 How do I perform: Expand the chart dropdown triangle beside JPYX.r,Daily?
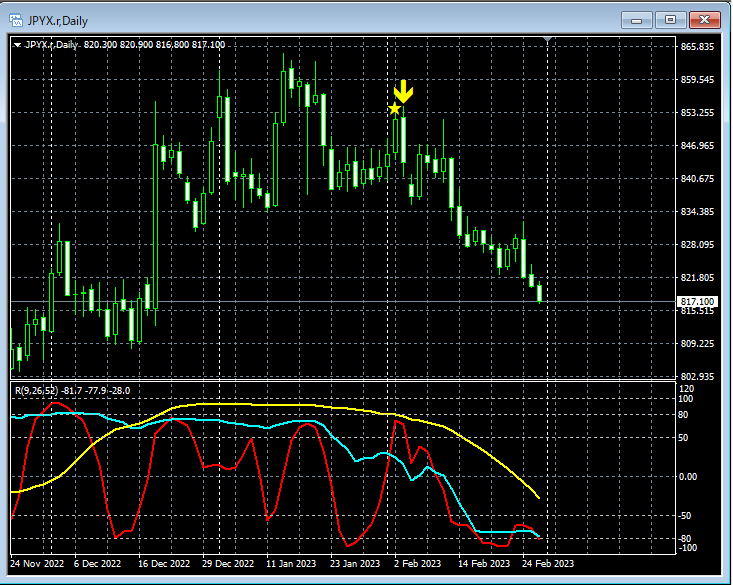(17, 45)
